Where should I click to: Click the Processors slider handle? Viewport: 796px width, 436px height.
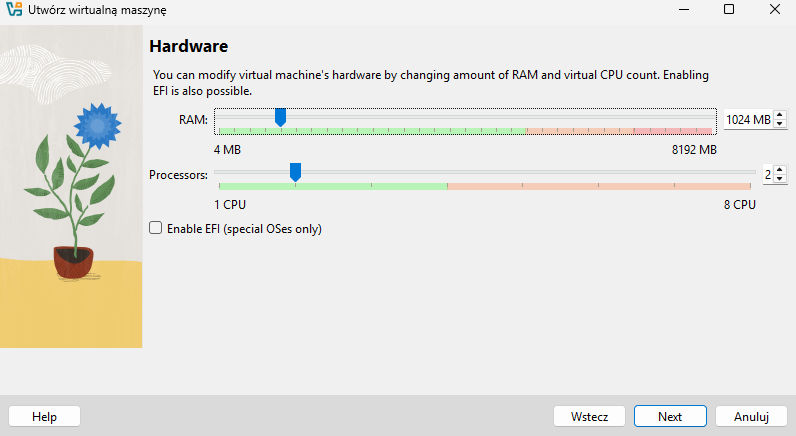coord(295,173)
